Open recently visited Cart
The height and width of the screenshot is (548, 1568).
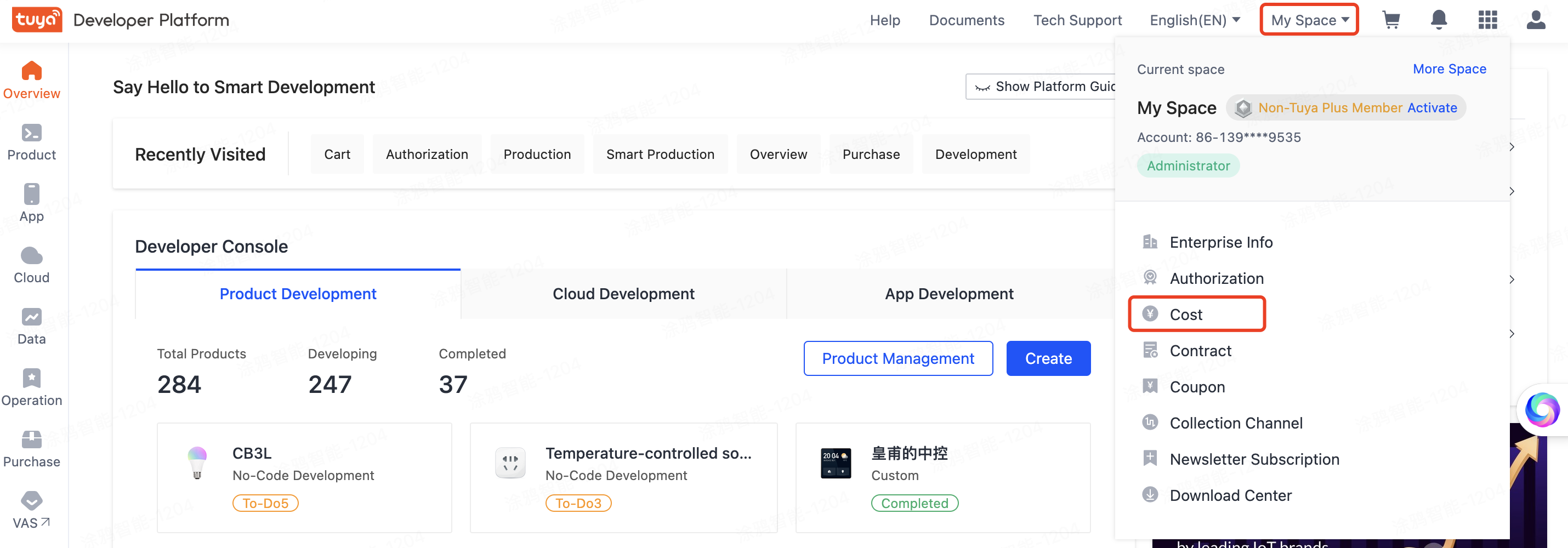pos(337,154)
